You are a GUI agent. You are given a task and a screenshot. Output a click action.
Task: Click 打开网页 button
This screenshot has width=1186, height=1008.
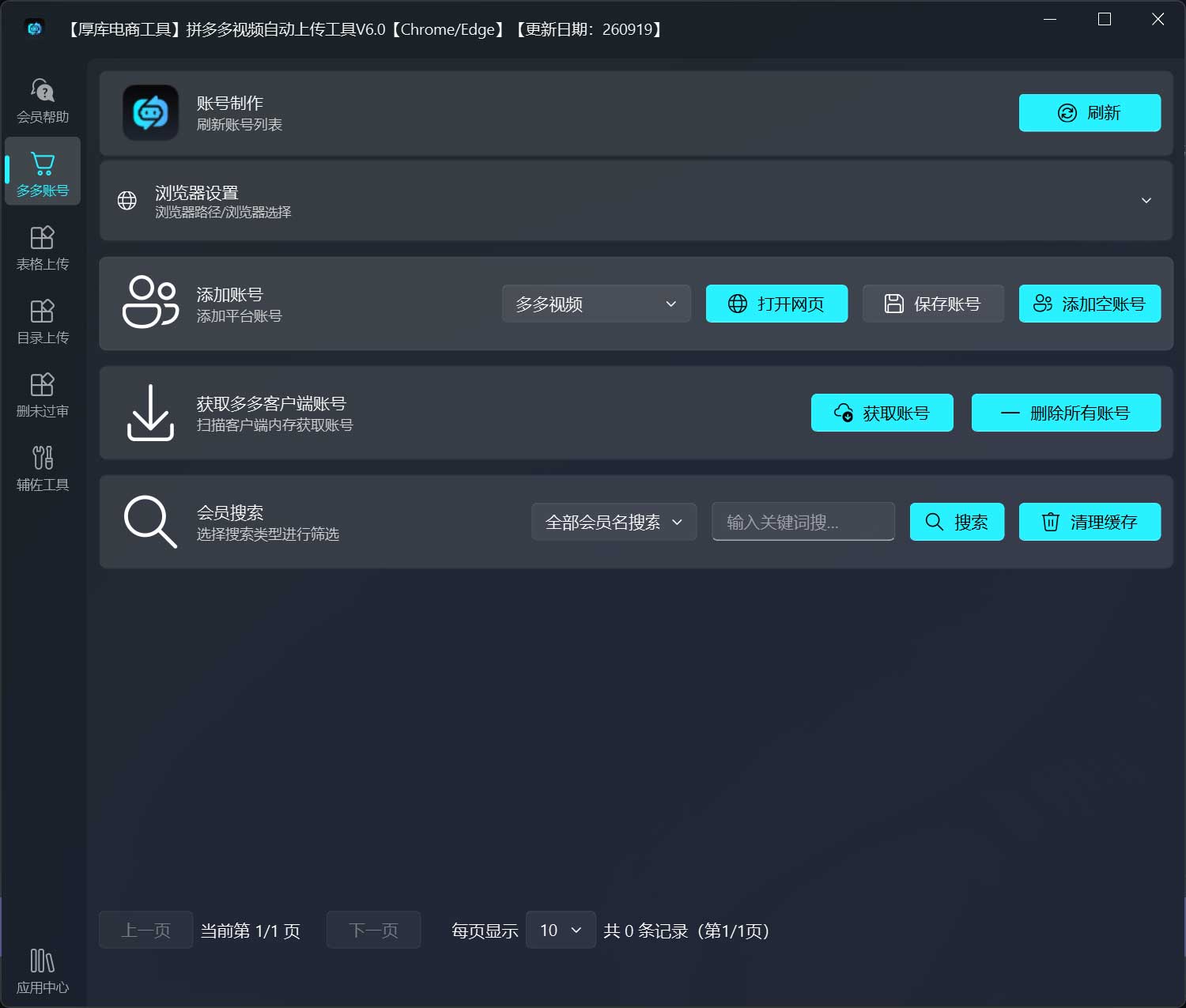click(776, 304)
